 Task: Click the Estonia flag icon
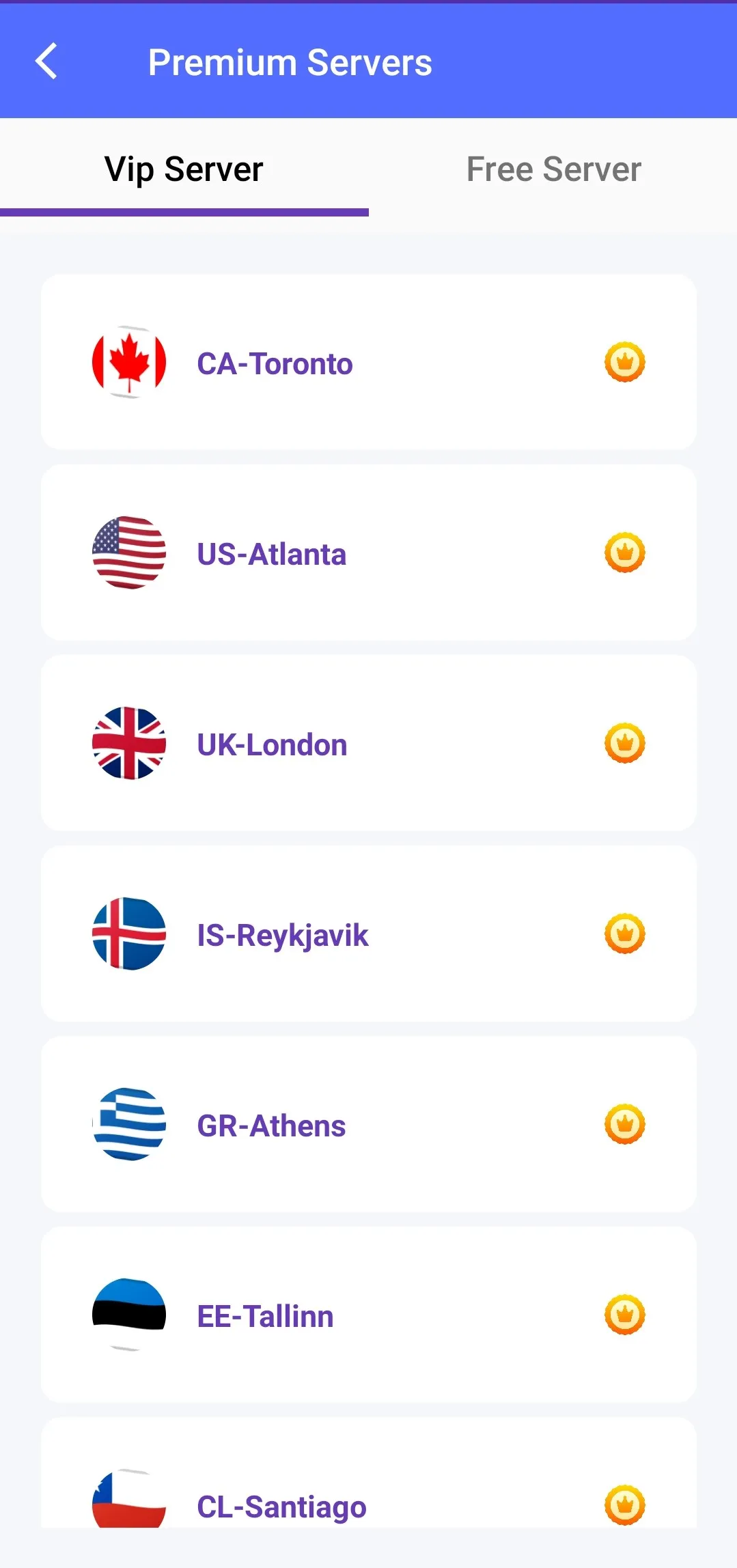click(x=129, y=1315)
